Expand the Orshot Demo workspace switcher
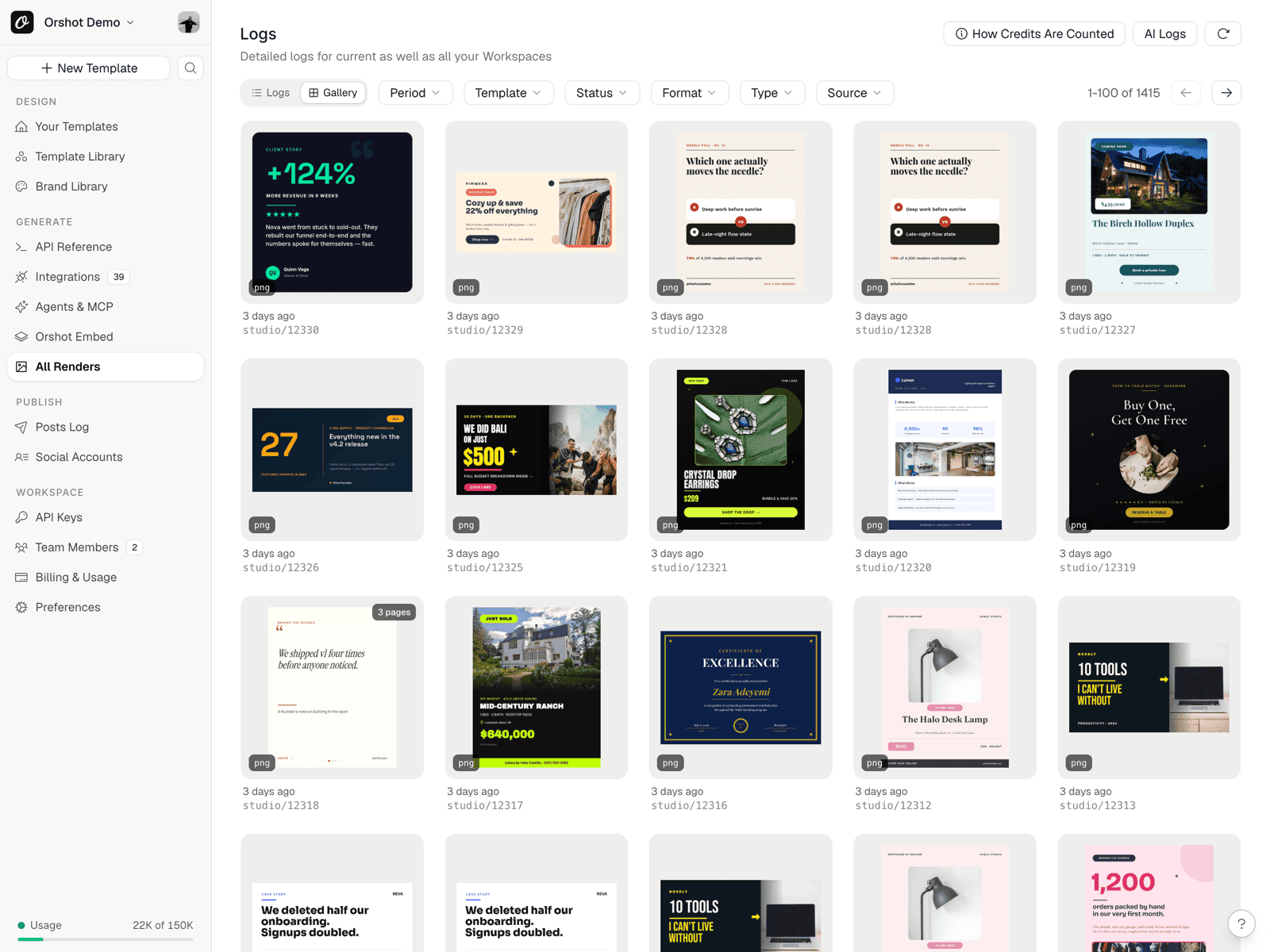Image resolution: width=1270 pixels, height=952 pixels. pos(89,22)
